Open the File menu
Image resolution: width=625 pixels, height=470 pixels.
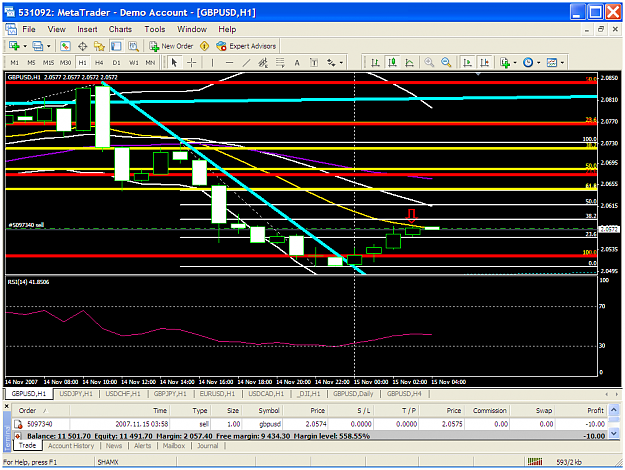[29, 29]
